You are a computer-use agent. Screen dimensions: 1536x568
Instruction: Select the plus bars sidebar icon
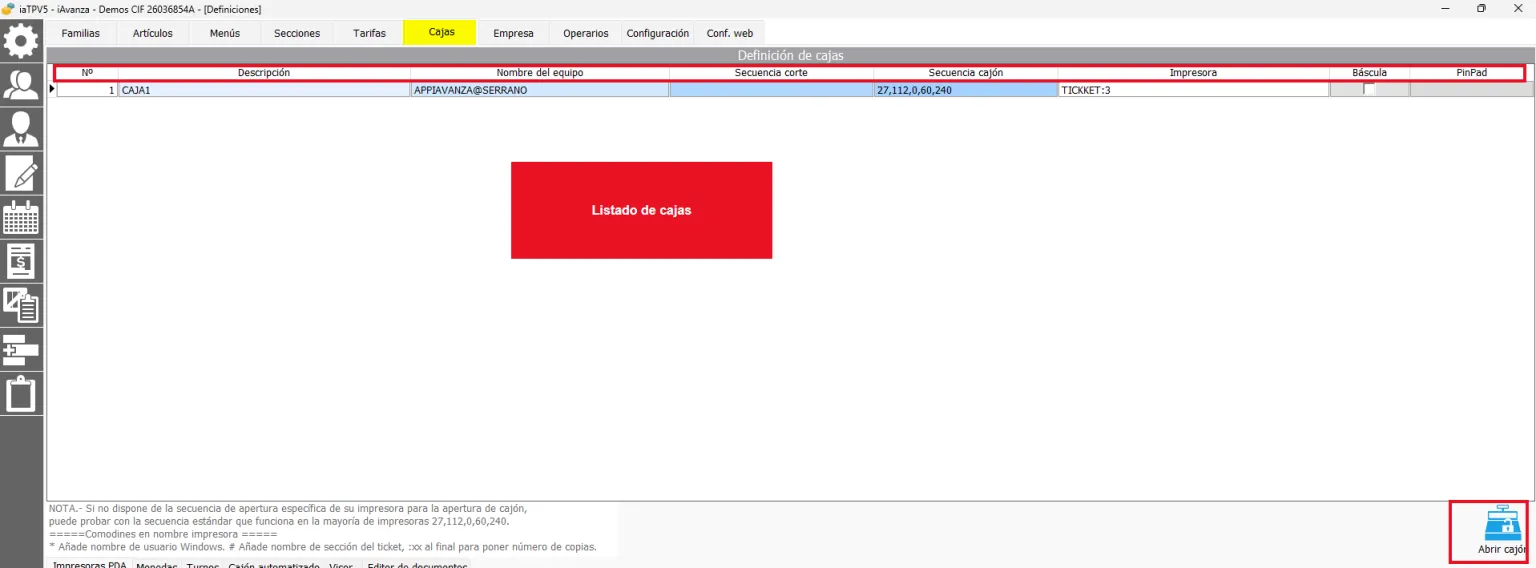coord(21,349)
